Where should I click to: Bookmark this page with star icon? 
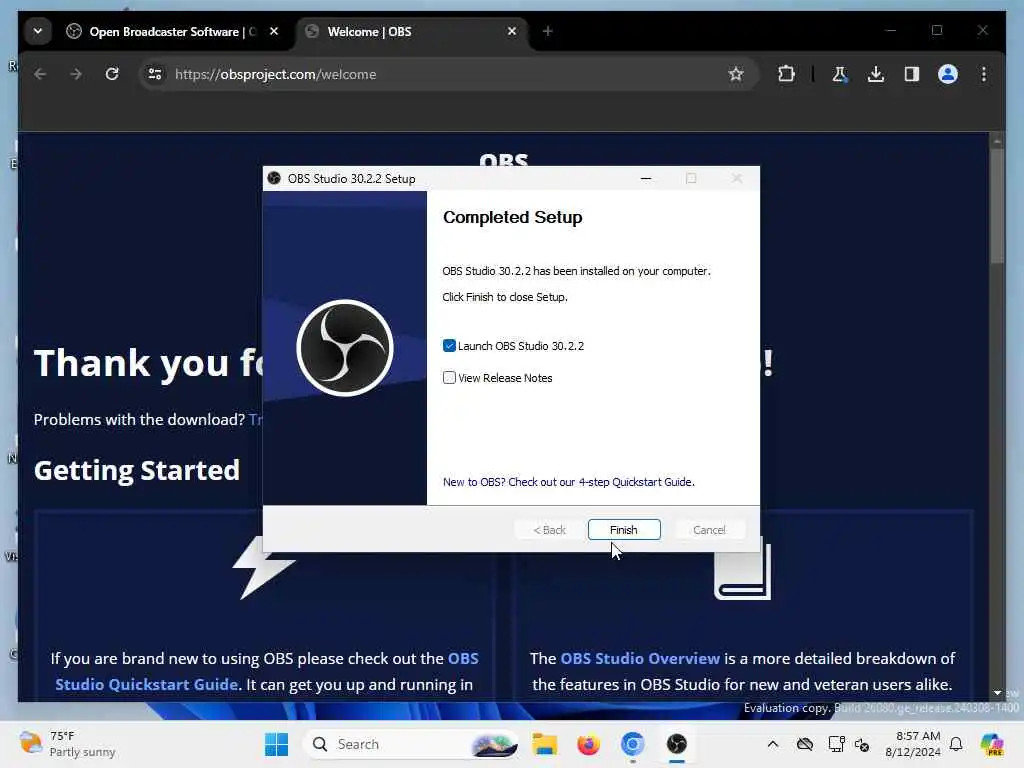[736, 74]
